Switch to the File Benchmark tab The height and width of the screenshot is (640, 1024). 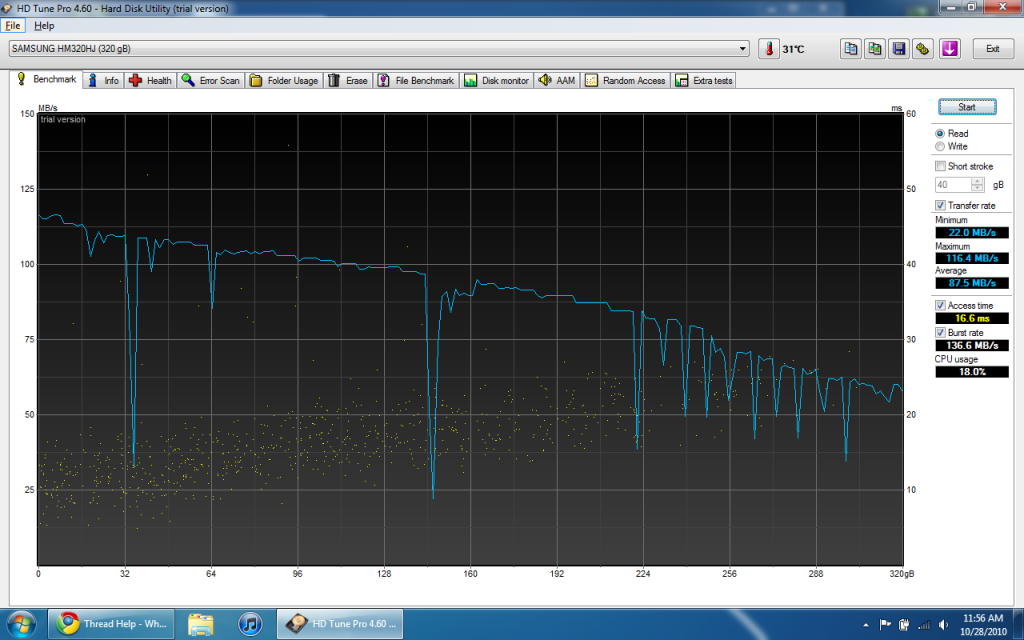[416, 80]
